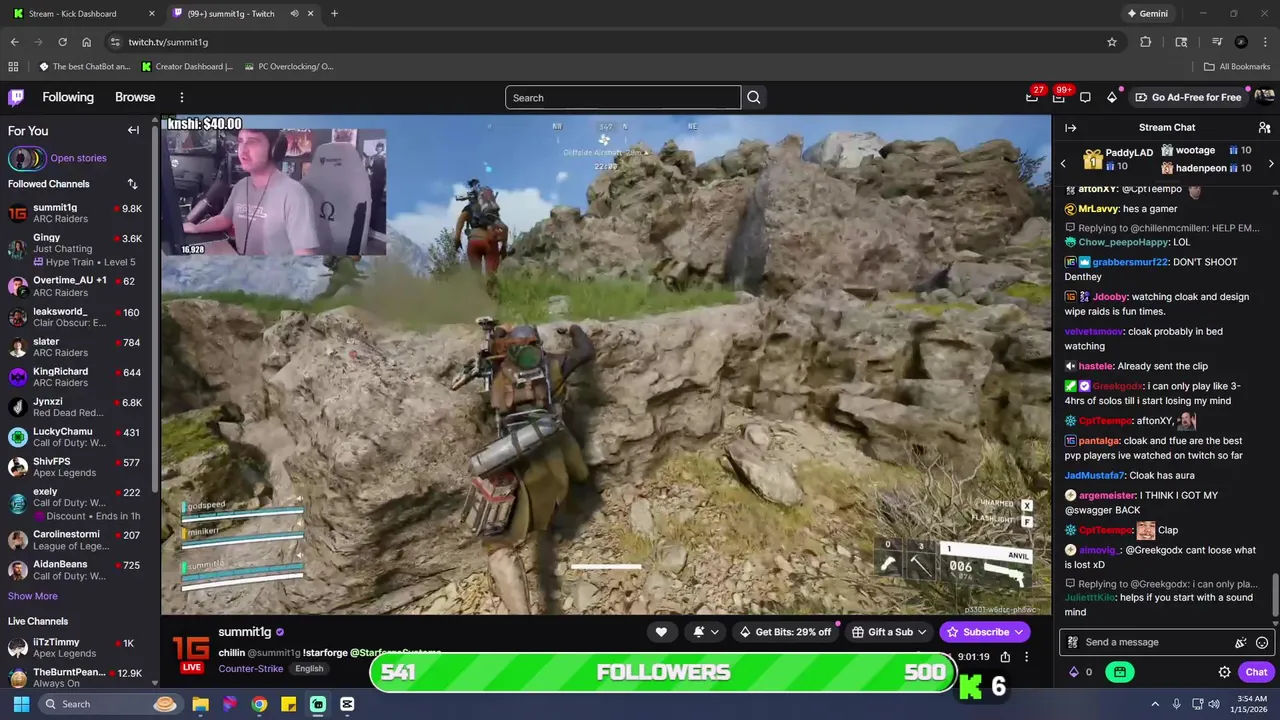This screenshot has height=720, width=1280.
Task: Click the search magnifier button
Action: click(x=754, y=97)
